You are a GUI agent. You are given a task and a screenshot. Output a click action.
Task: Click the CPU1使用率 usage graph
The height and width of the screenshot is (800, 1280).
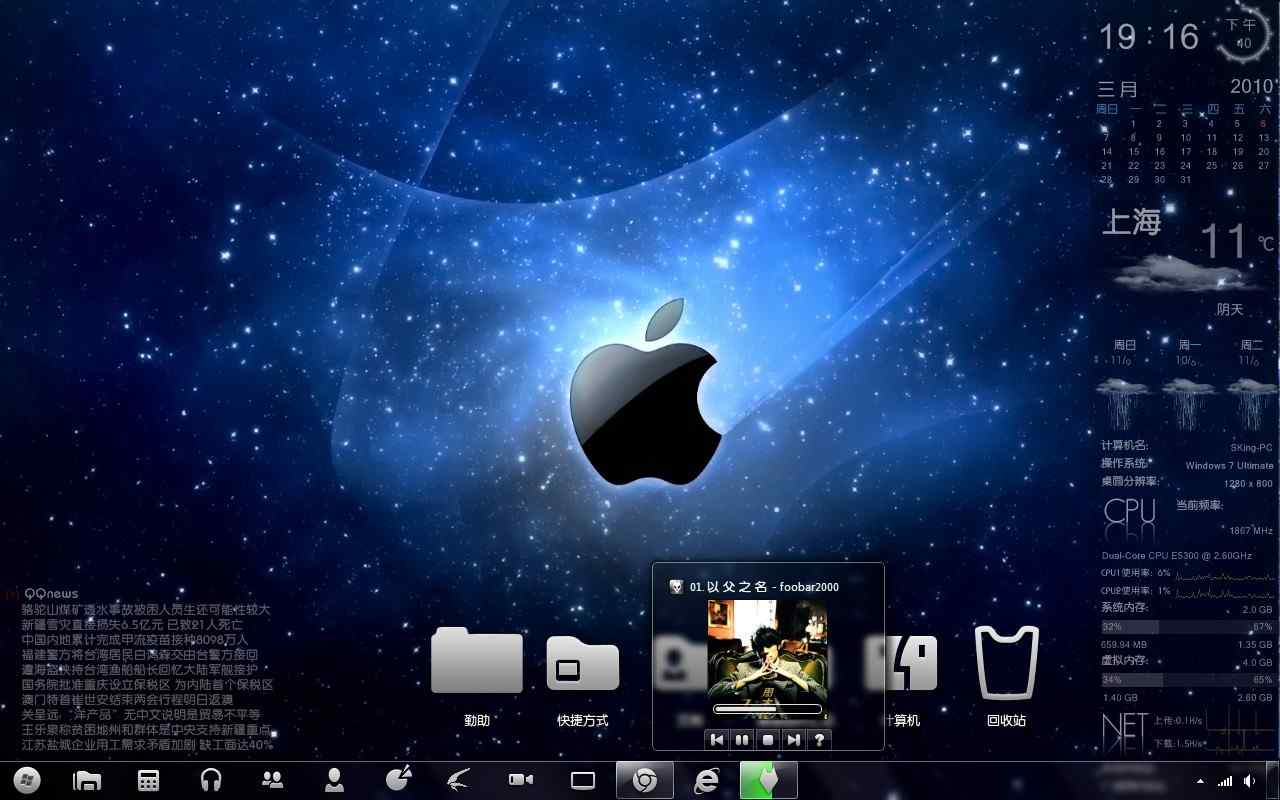[1225, 575]
